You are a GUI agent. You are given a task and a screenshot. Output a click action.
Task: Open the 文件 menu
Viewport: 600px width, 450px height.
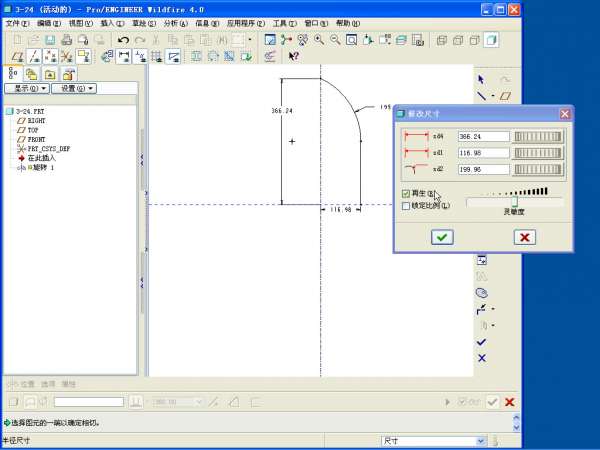click(17, 23)
